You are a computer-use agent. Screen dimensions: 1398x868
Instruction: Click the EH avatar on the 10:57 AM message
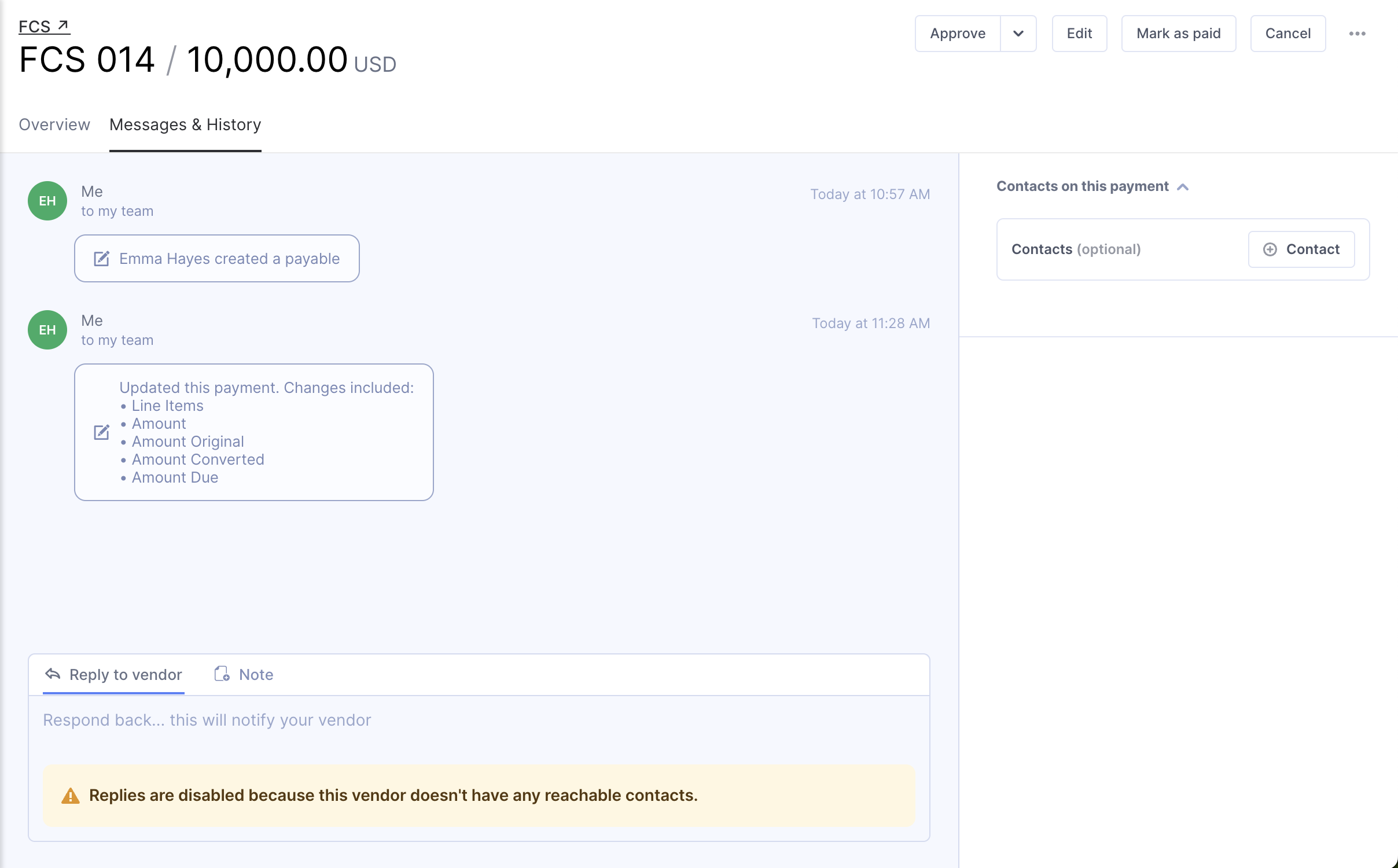(x=47, y=201)
